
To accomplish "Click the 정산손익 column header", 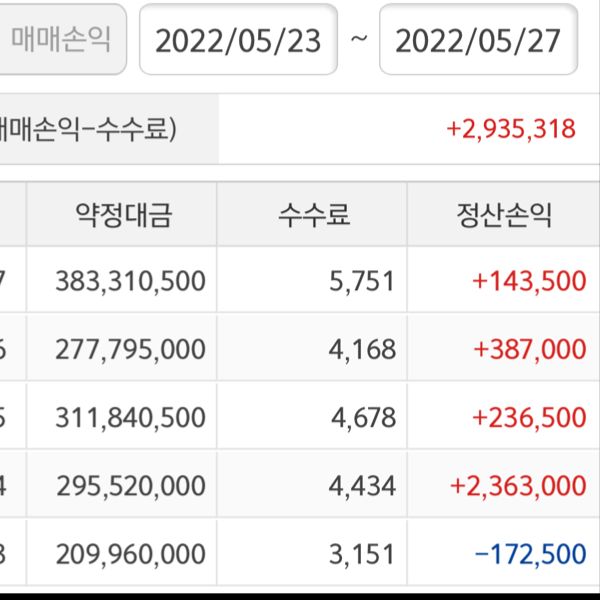I will (504, 215).
